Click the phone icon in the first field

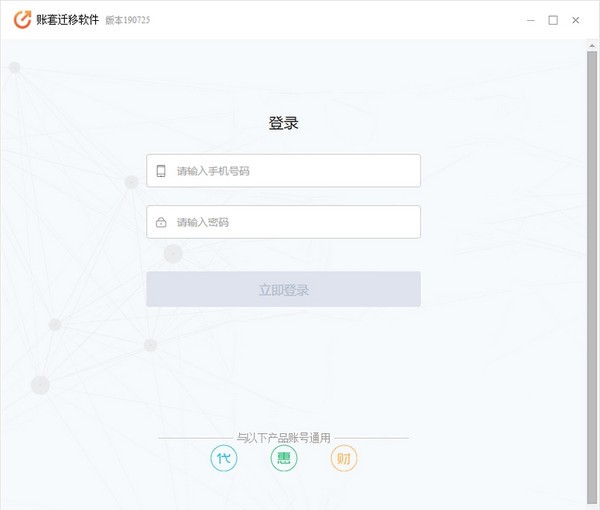[161, 171]
